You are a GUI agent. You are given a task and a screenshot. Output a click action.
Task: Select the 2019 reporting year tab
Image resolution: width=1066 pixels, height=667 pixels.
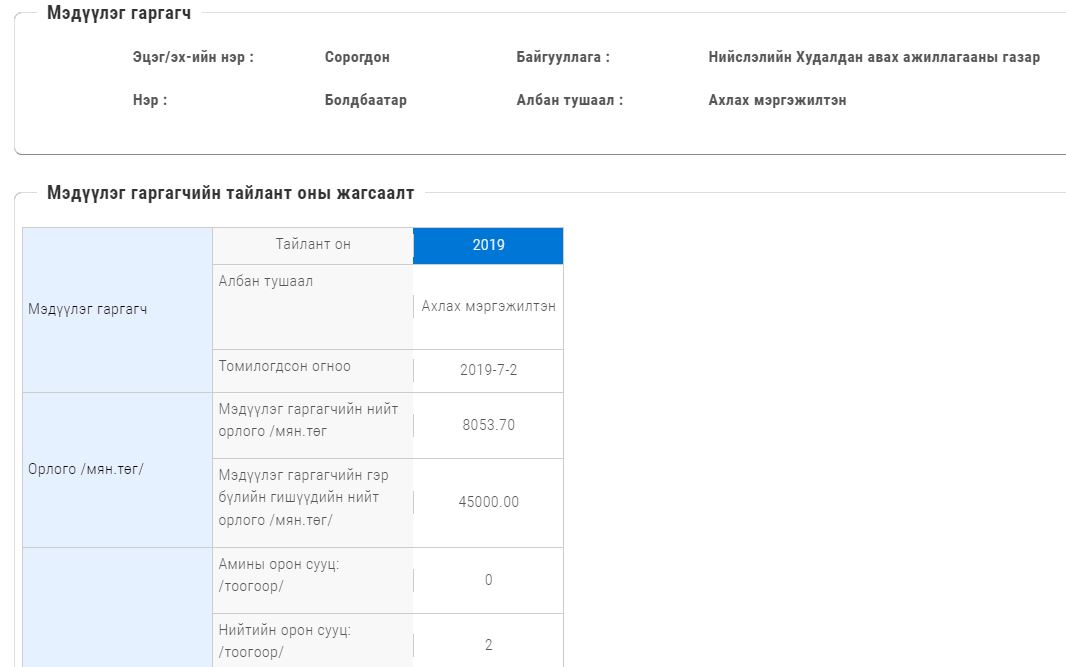tap(488, 245)
